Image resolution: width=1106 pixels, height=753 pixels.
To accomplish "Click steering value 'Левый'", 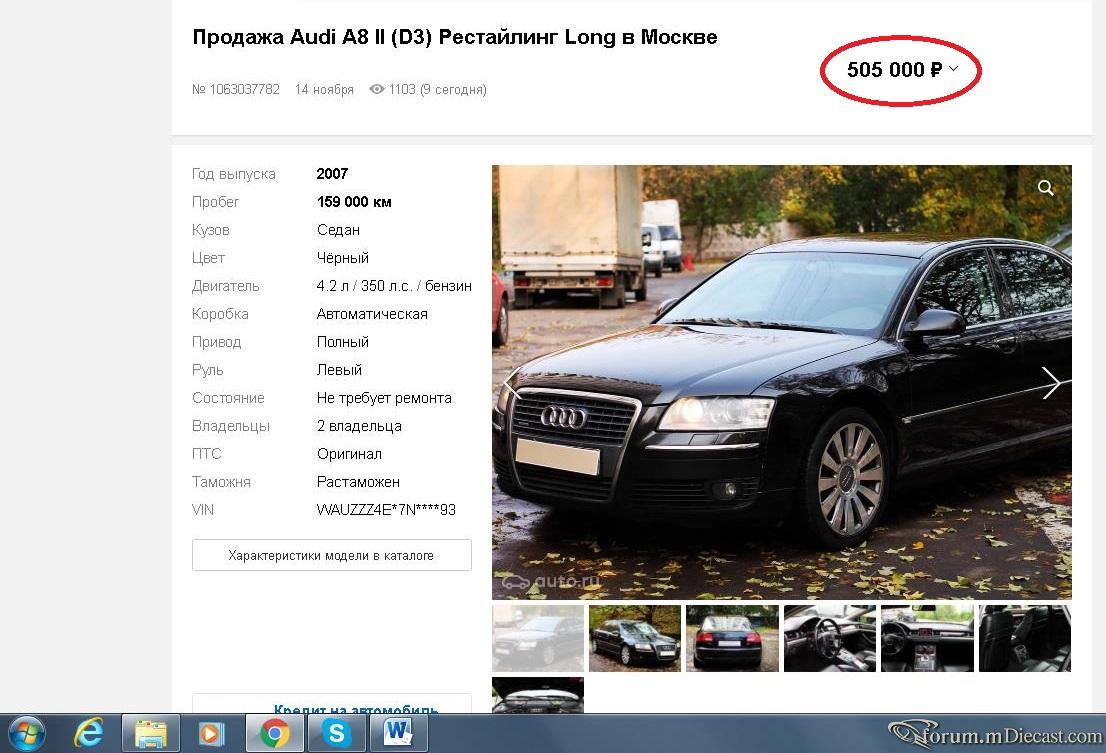I will [339, 369].
